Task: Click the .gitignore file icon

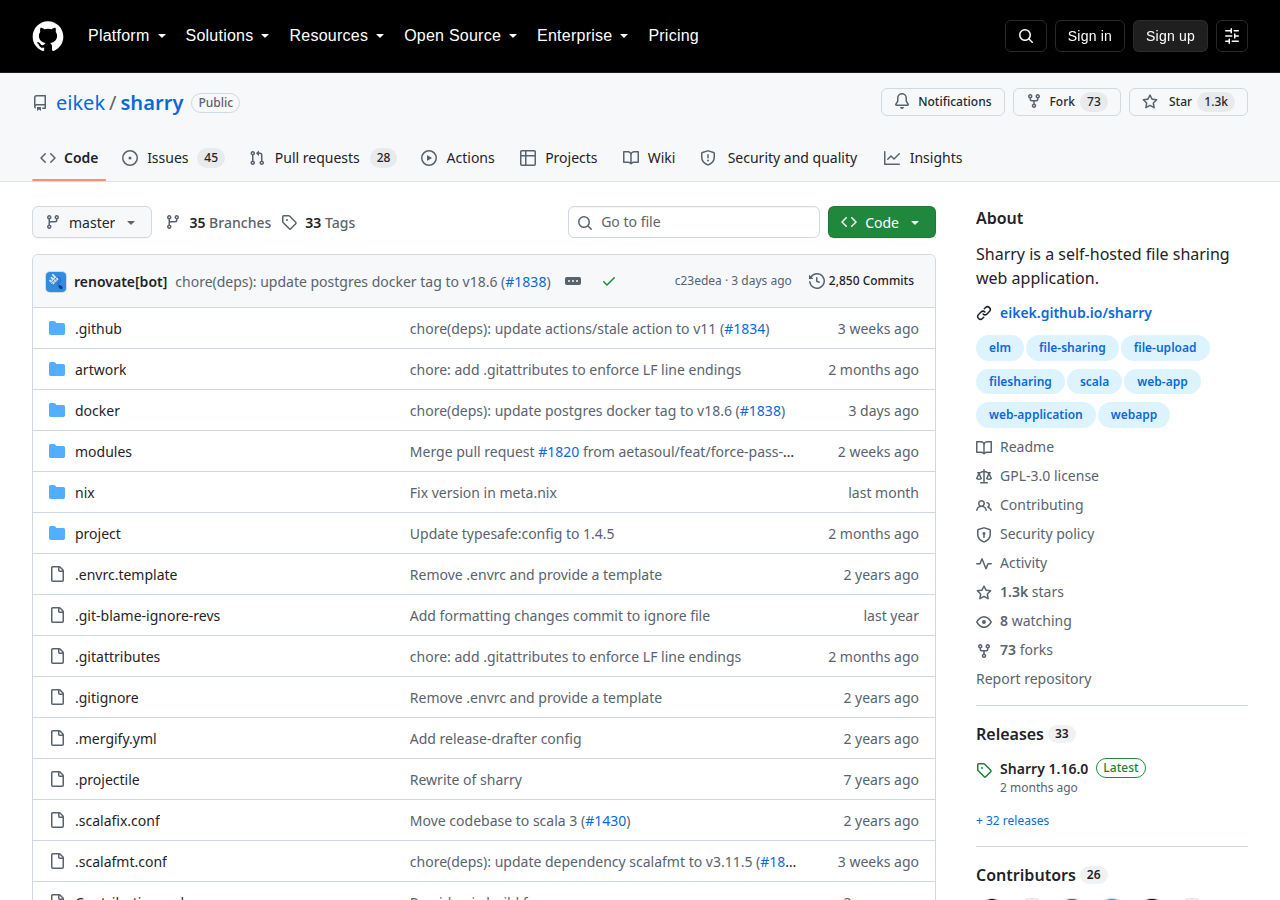Action: (x=57, y=698)
